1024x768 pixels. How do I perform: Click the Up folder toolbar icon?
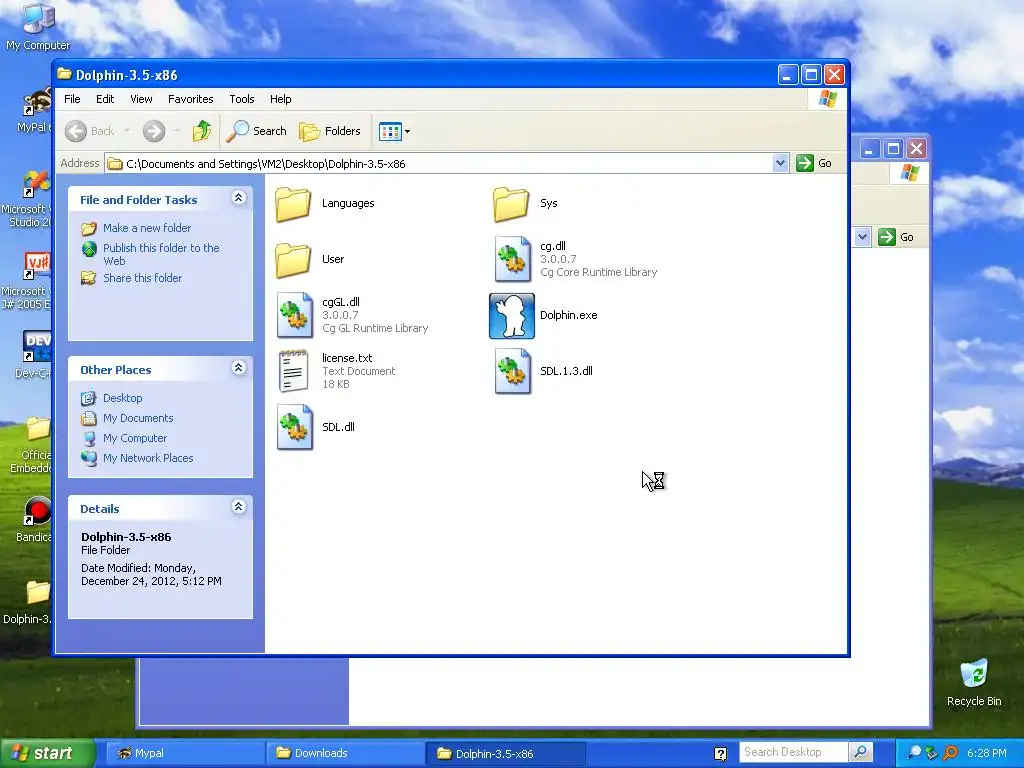202,131
